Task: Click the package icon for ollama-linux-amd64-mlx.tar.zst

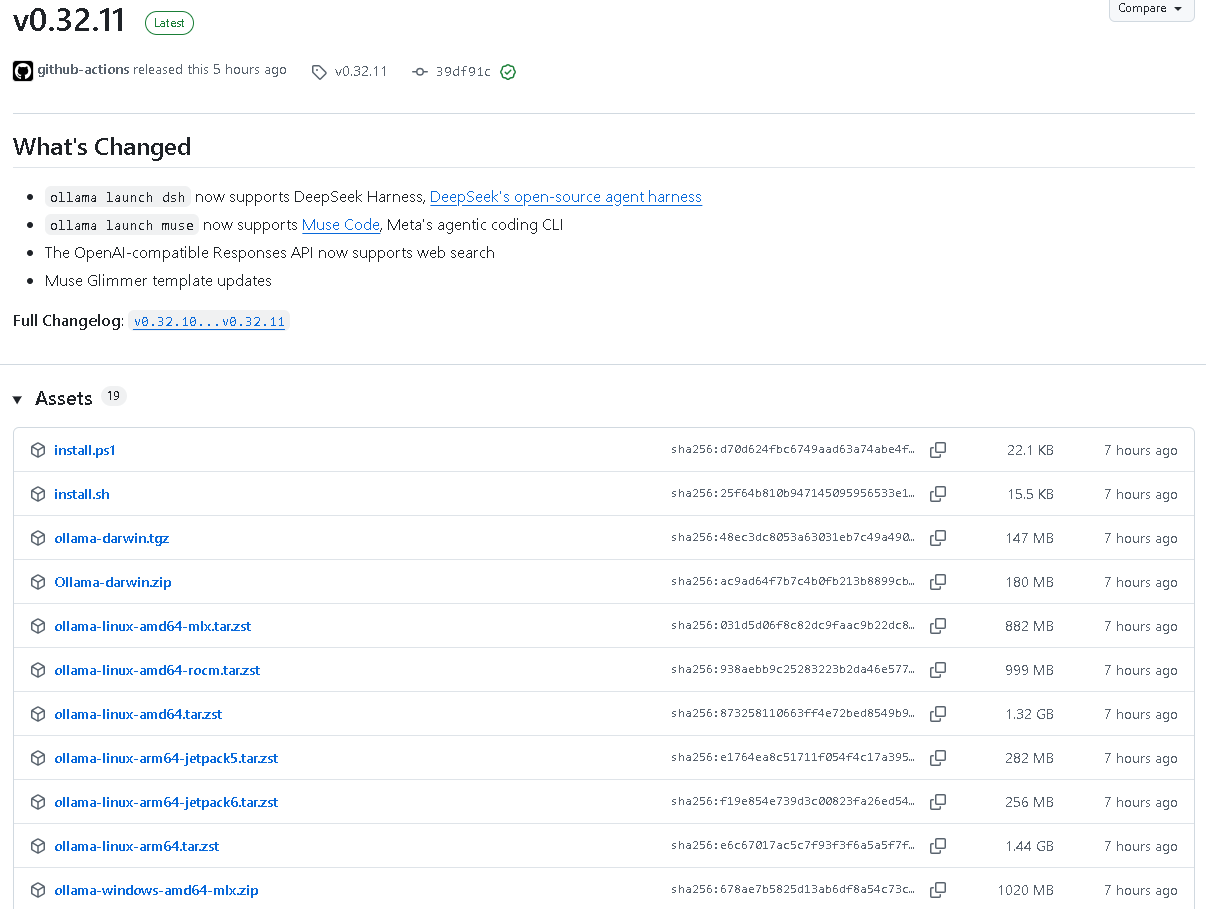Action: click(38, 626)
